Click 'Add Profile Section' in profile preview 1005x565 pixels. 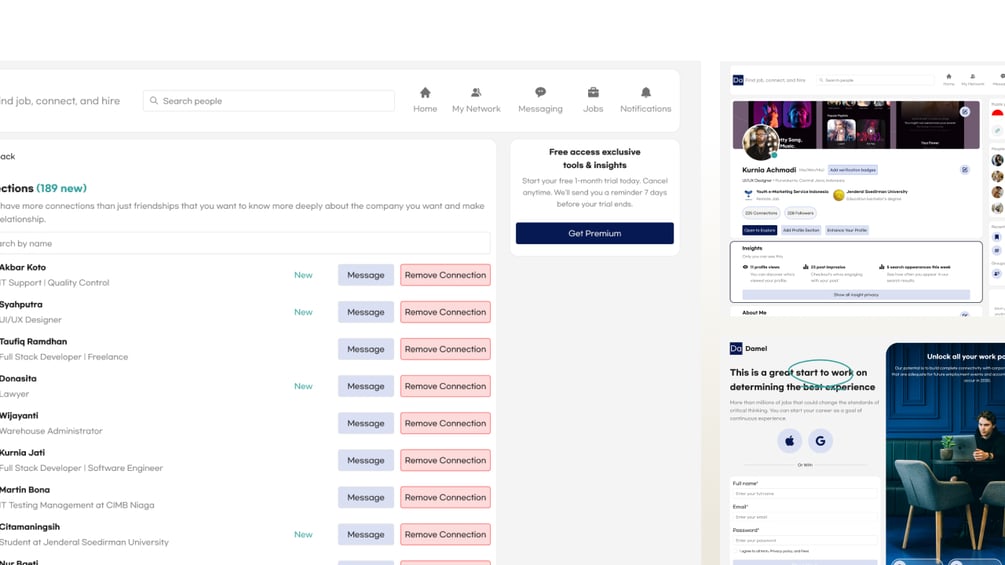(x=801, y=230)
